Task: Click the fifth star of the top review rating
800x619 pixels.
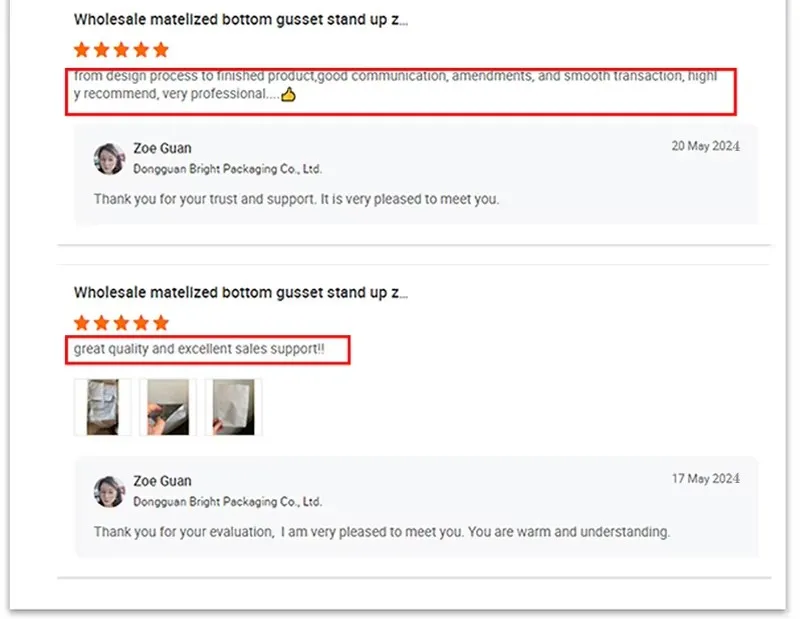Action: click(x=161, y=50)
